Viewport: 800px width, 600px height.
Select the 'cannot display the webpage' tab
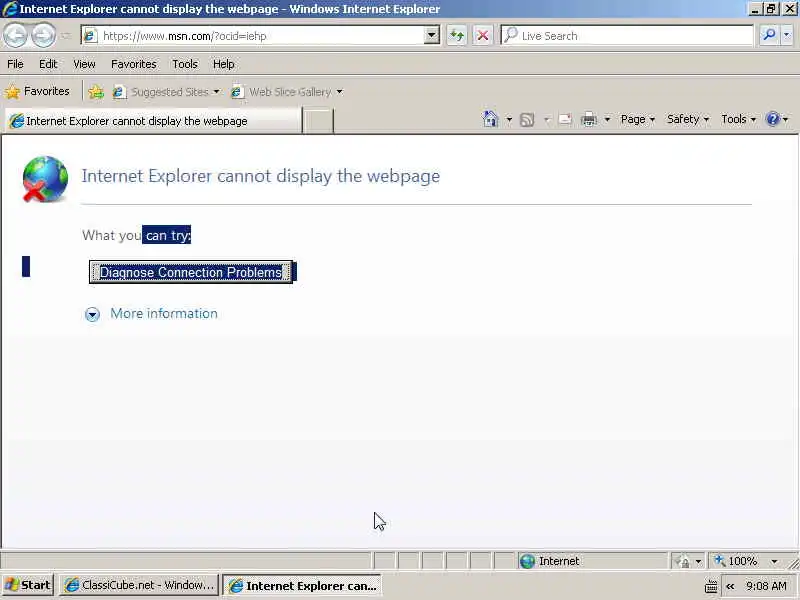pyautogui.click(x=153, y=121)
